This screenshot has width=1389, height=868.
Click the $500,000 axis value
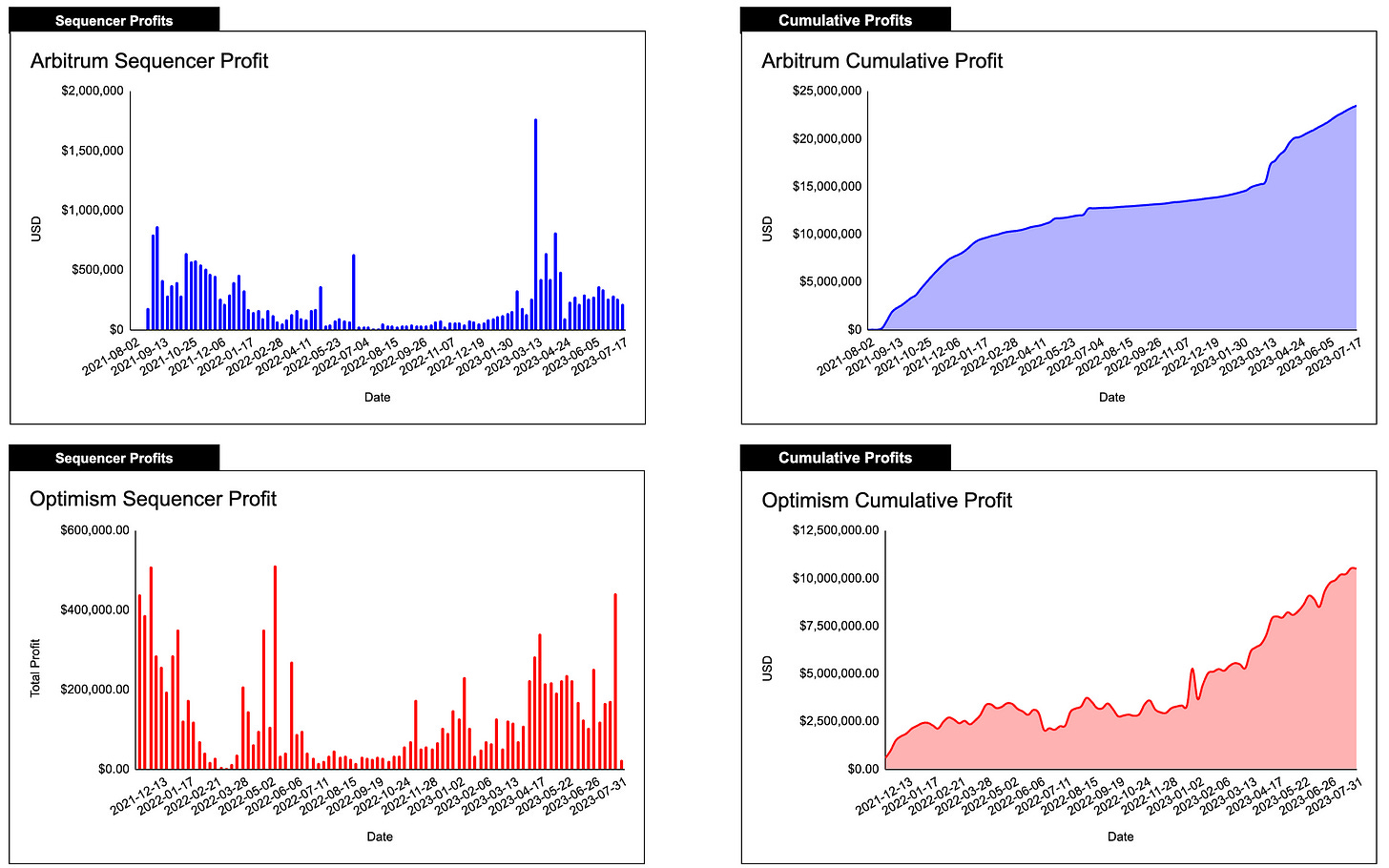click(x=97, y=270)
